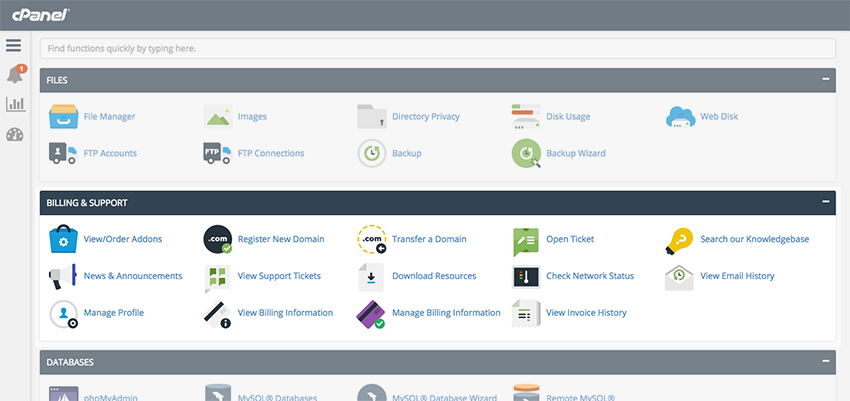Collapse the Files section
The height and width of the screenshot is (401, 850).
pos(826,79)
